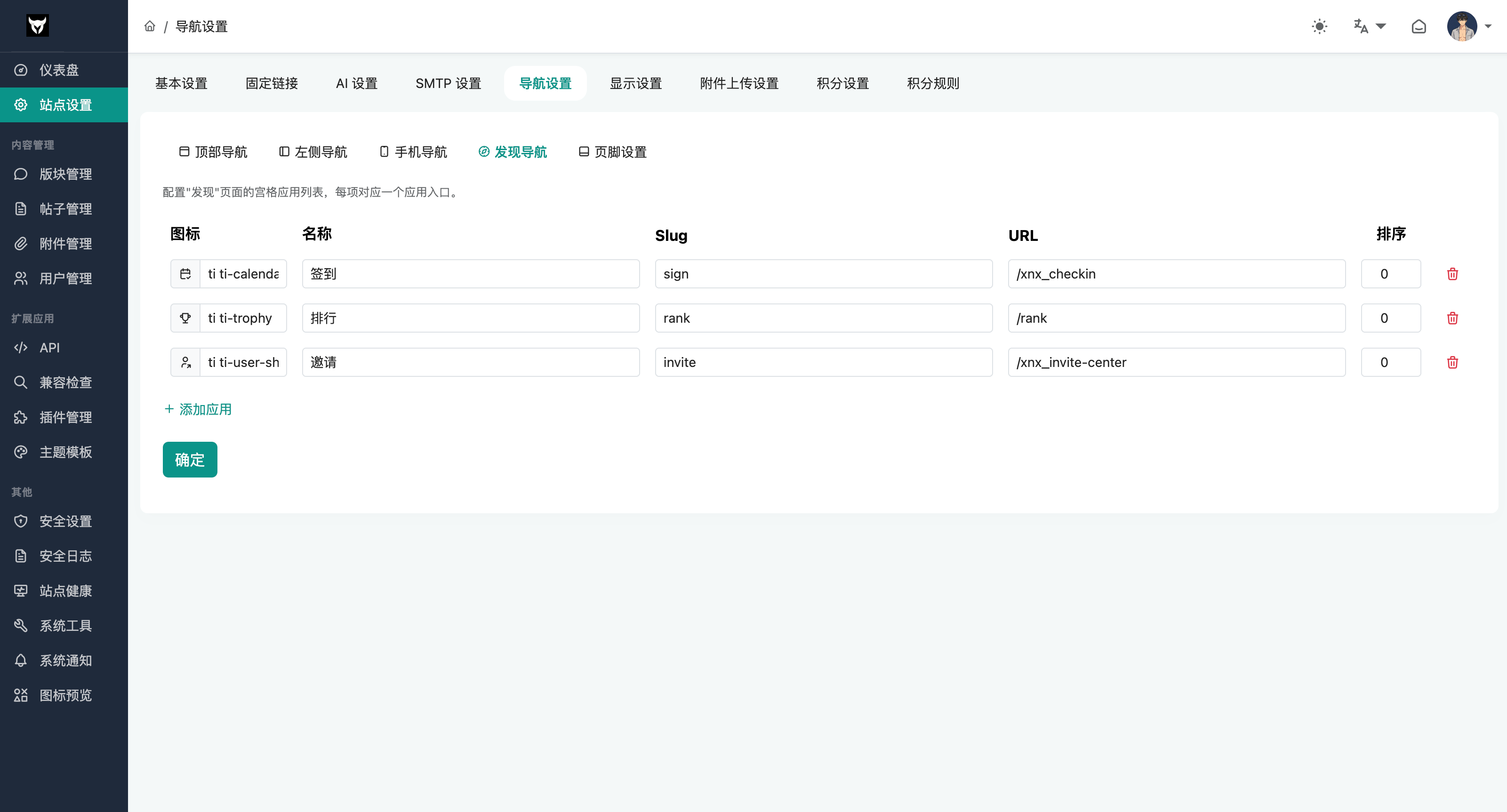Click the calendar icon preview in 签到 row
The image size is (1507, 812).
185,274
